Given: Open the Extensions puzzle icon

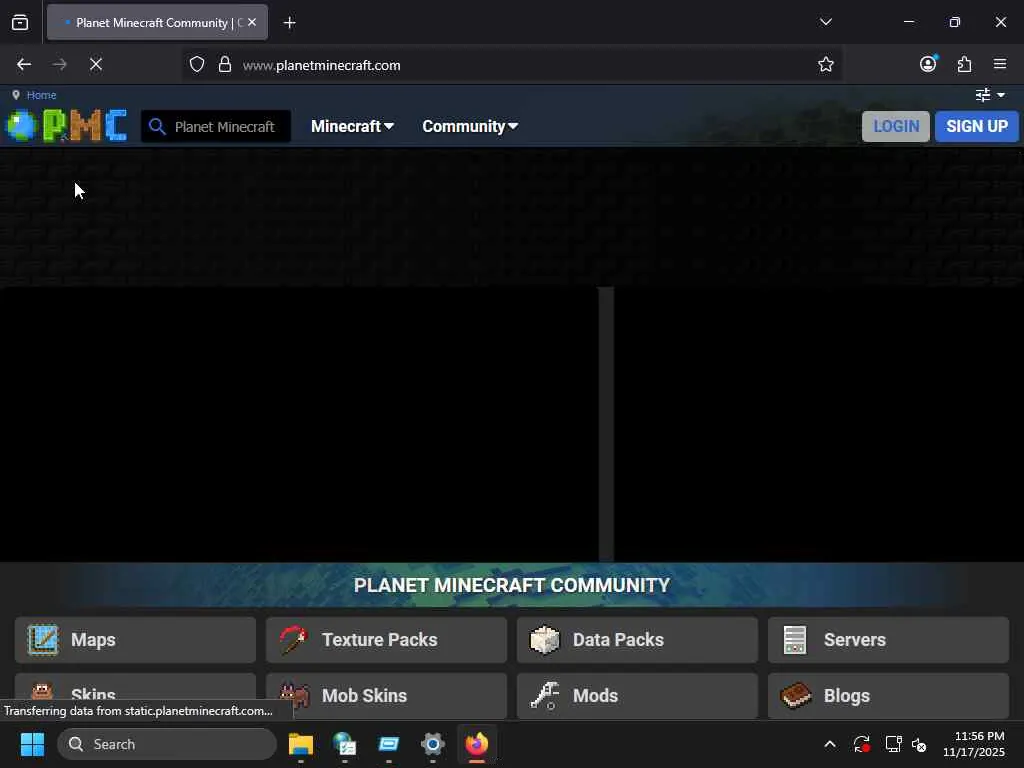Looking at the screenshot, I should tap(964, 64).
